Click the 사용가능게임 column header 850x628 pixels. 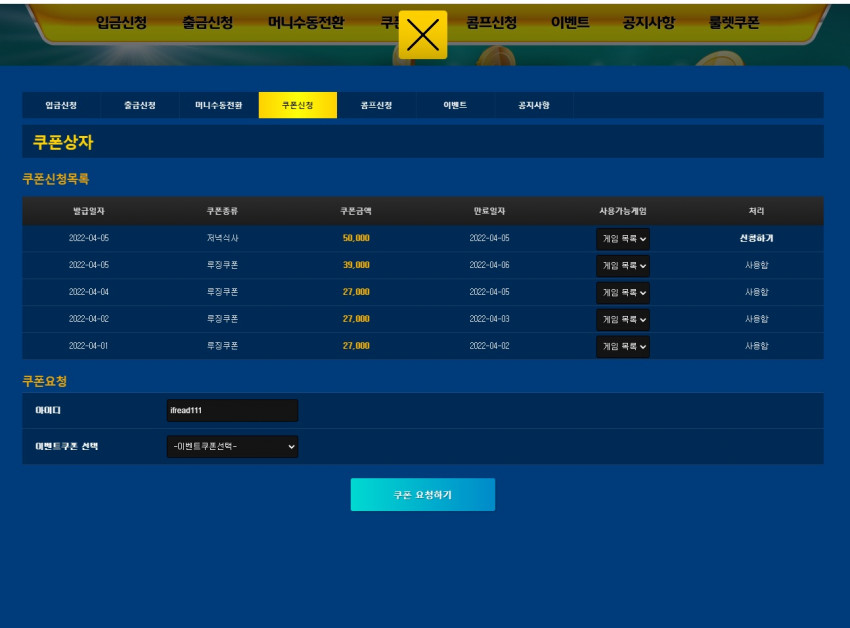(623, 211)
